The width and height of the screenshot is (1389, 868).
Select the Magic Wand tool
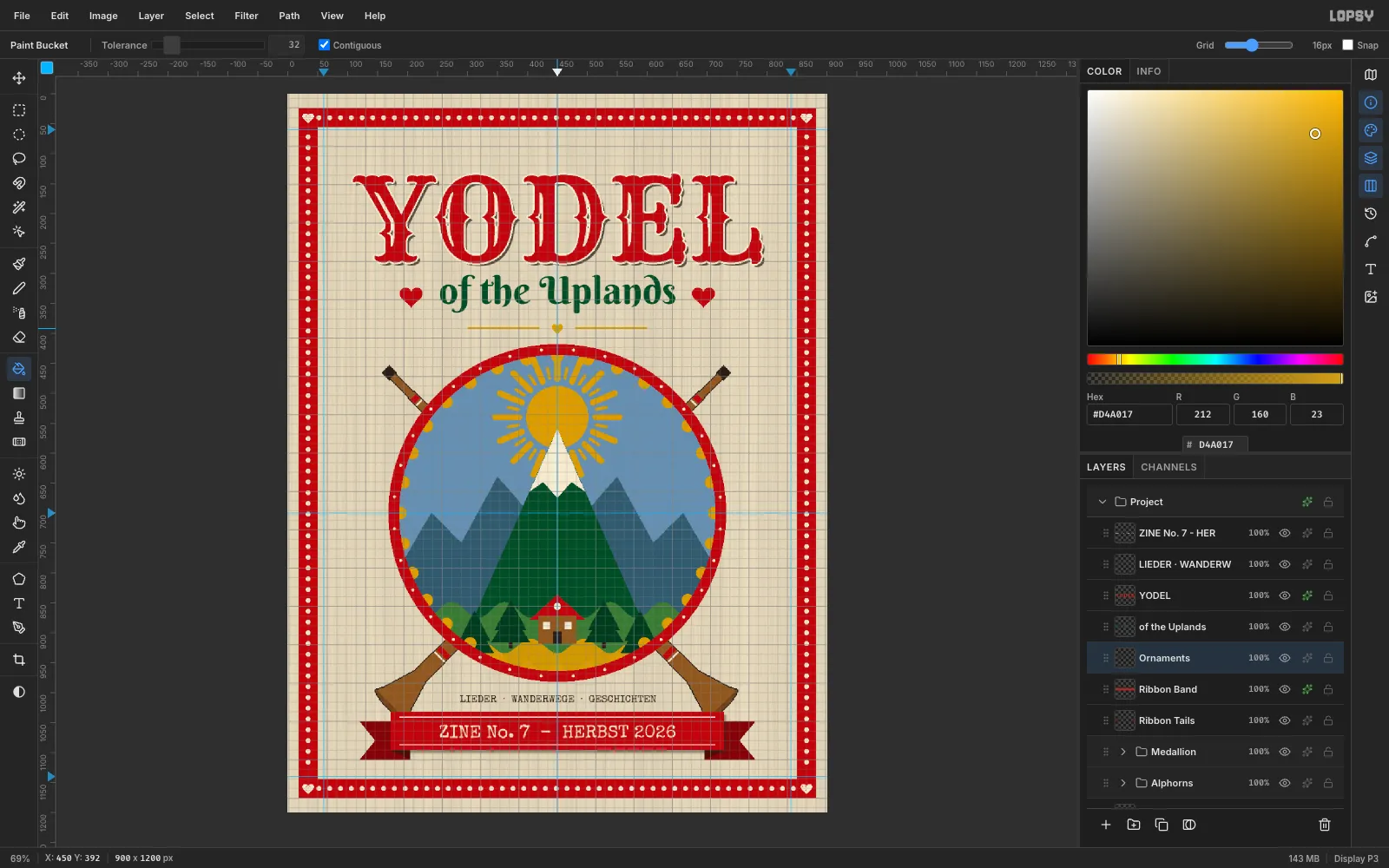[x=19, y=207]
